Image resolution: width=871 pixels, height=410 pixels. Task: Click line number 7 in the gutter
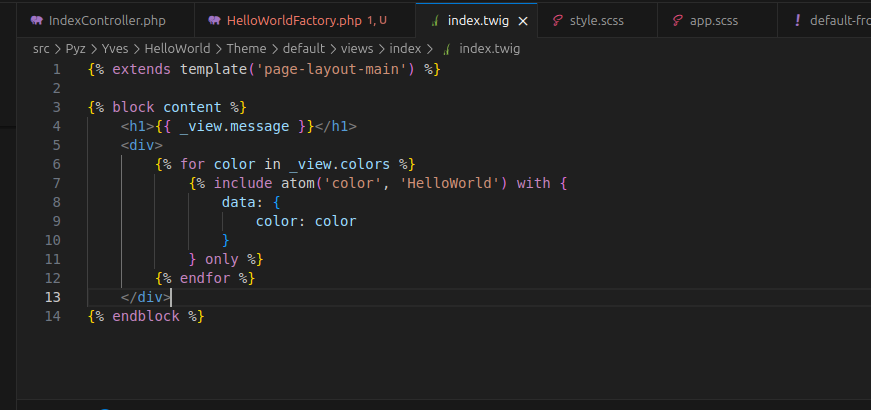point(56,183)
